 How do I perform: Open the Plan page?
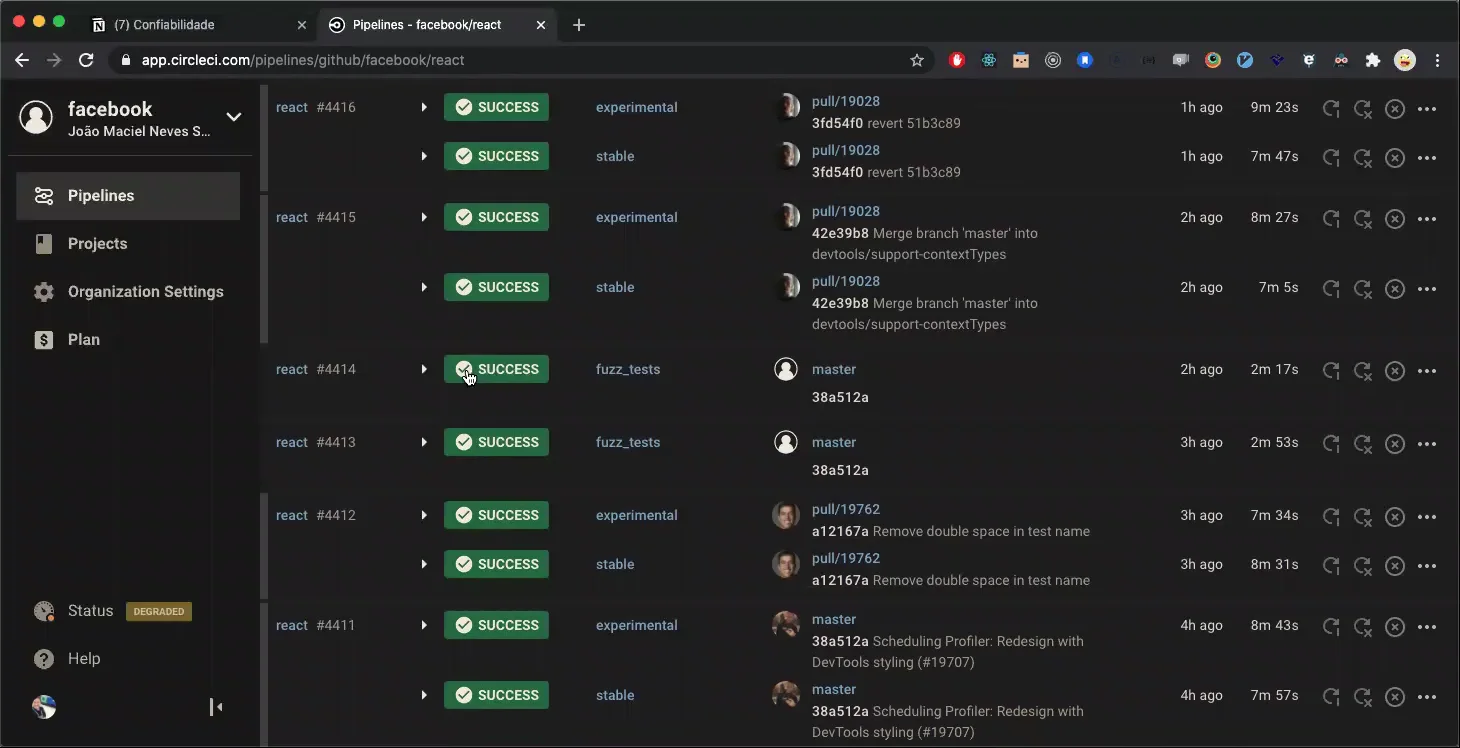(128, 340)
